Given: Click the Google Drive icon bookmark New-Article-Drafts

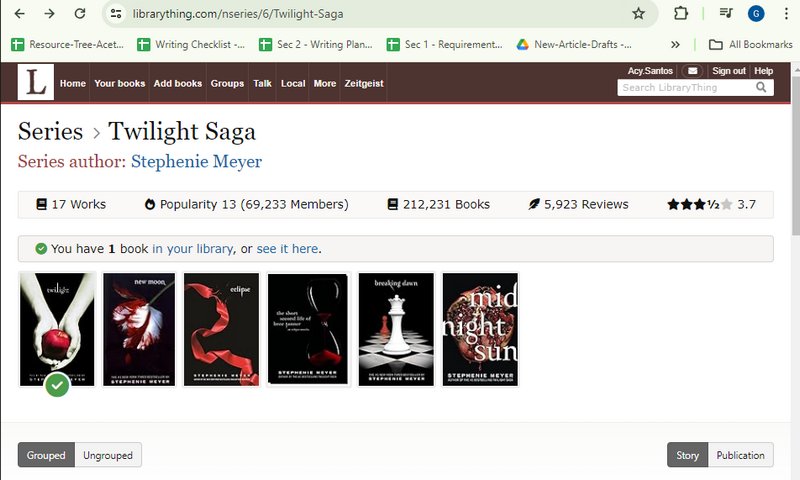Looking at the screenshot, I should [574, 44].
